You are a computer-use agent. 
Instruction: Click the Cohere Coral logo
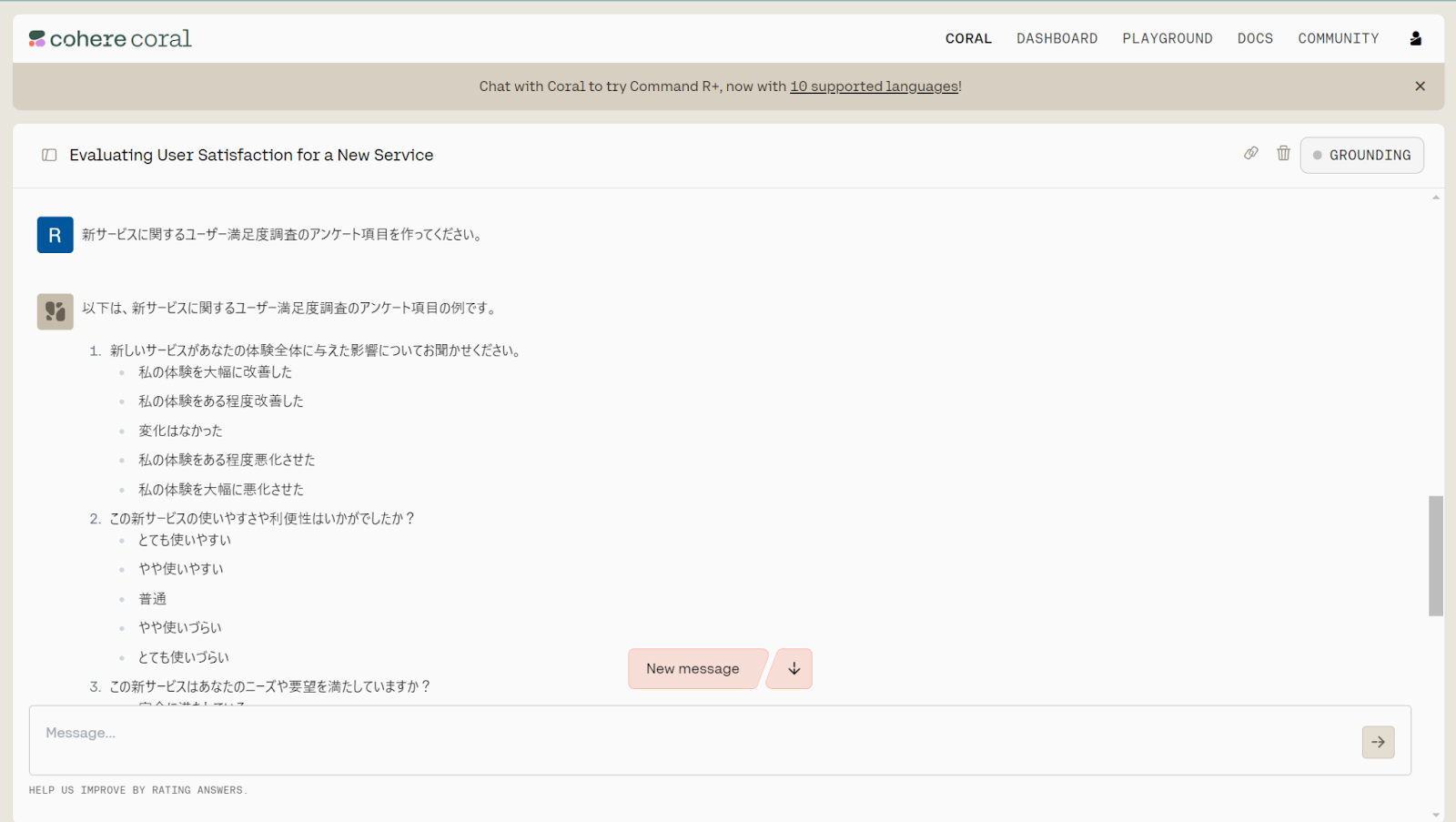tap(110, 38)
